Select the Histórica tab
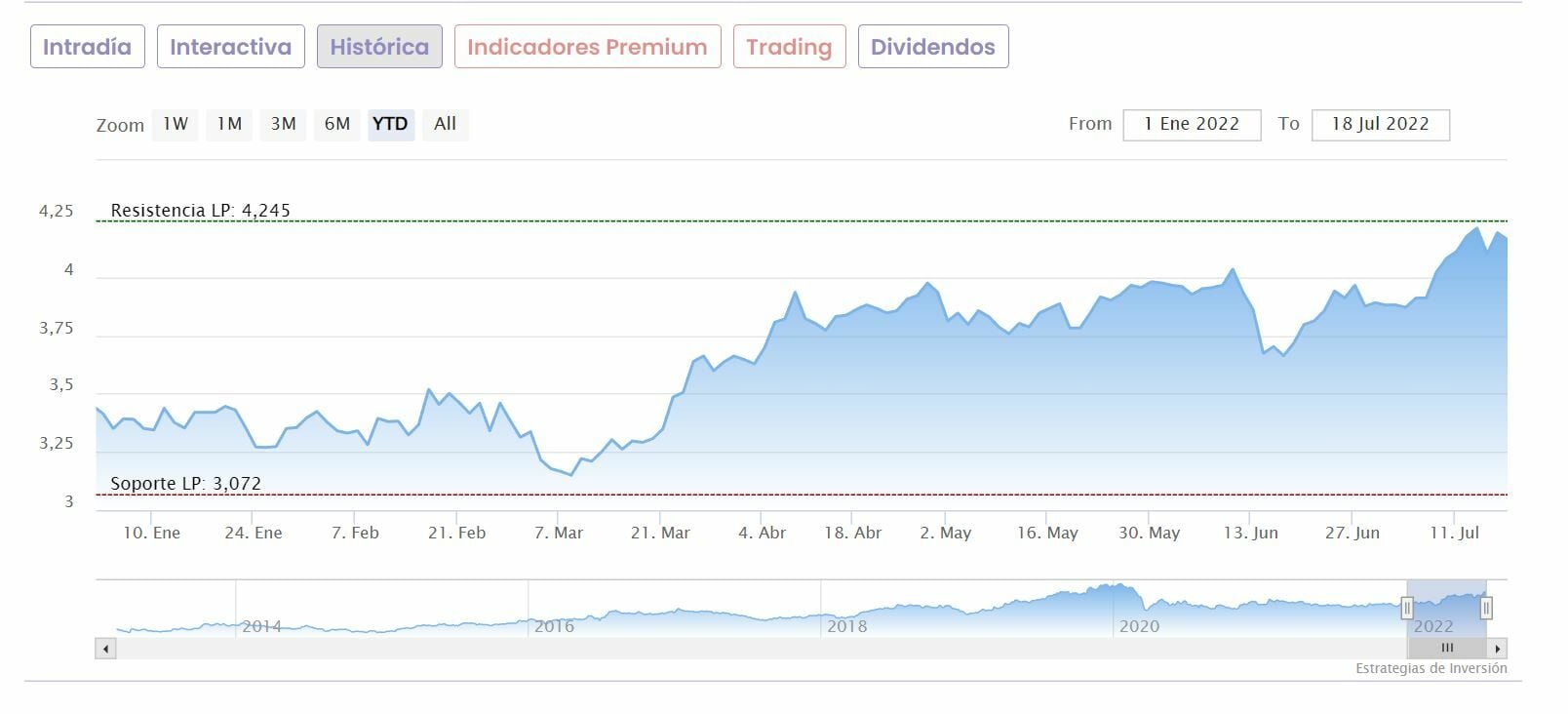Viewport: 1568px width, 714px height. click(x=379, y=47)
